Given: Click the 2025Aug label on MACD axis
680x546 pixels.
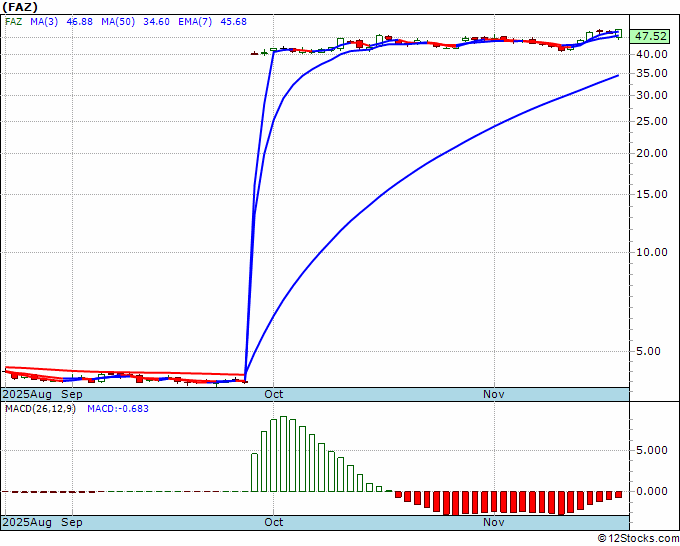Looking at the screenshot, I should (x=27, y=522).
